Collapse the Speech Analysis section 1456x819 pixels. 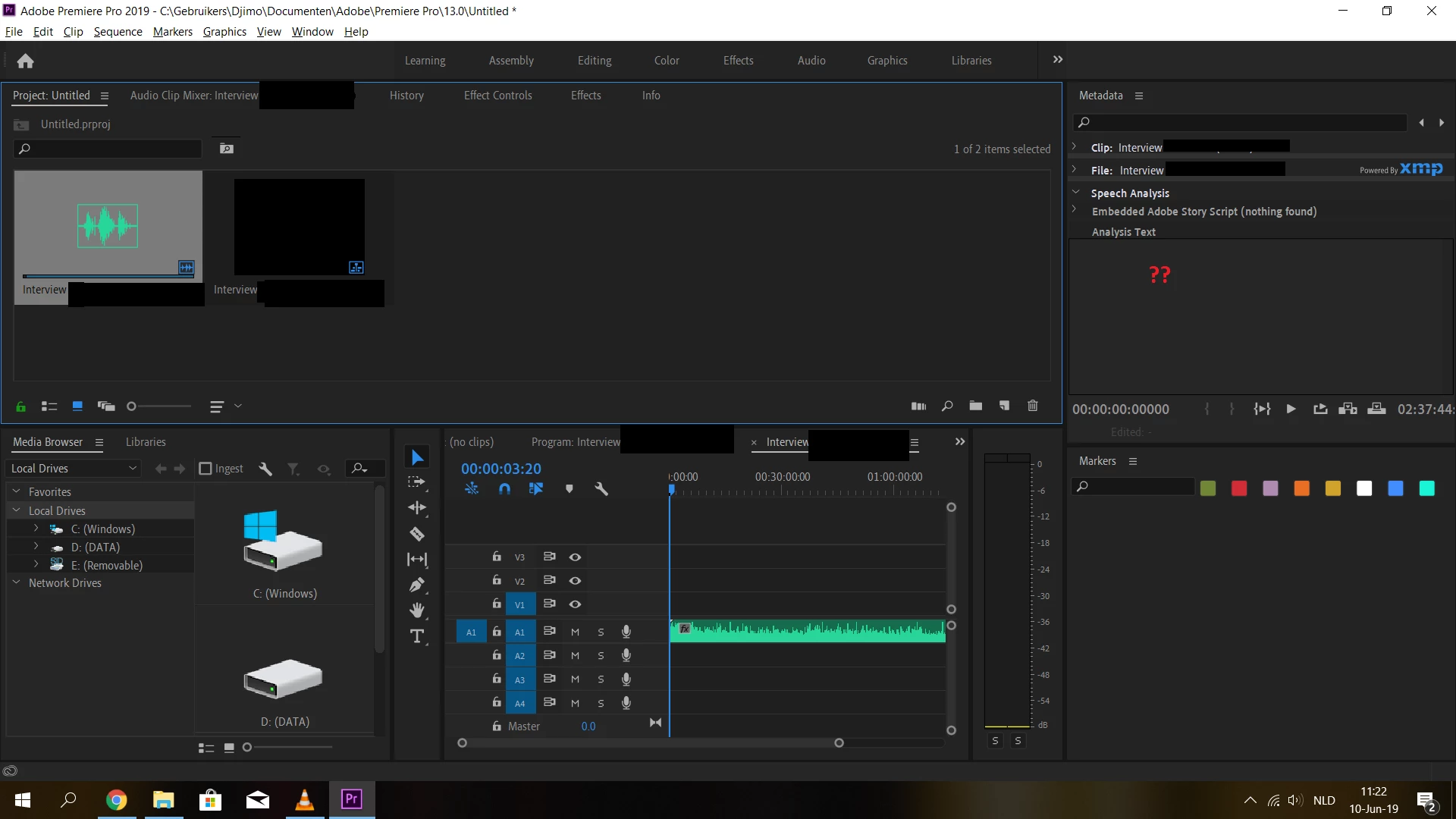tap(1075, 193)
